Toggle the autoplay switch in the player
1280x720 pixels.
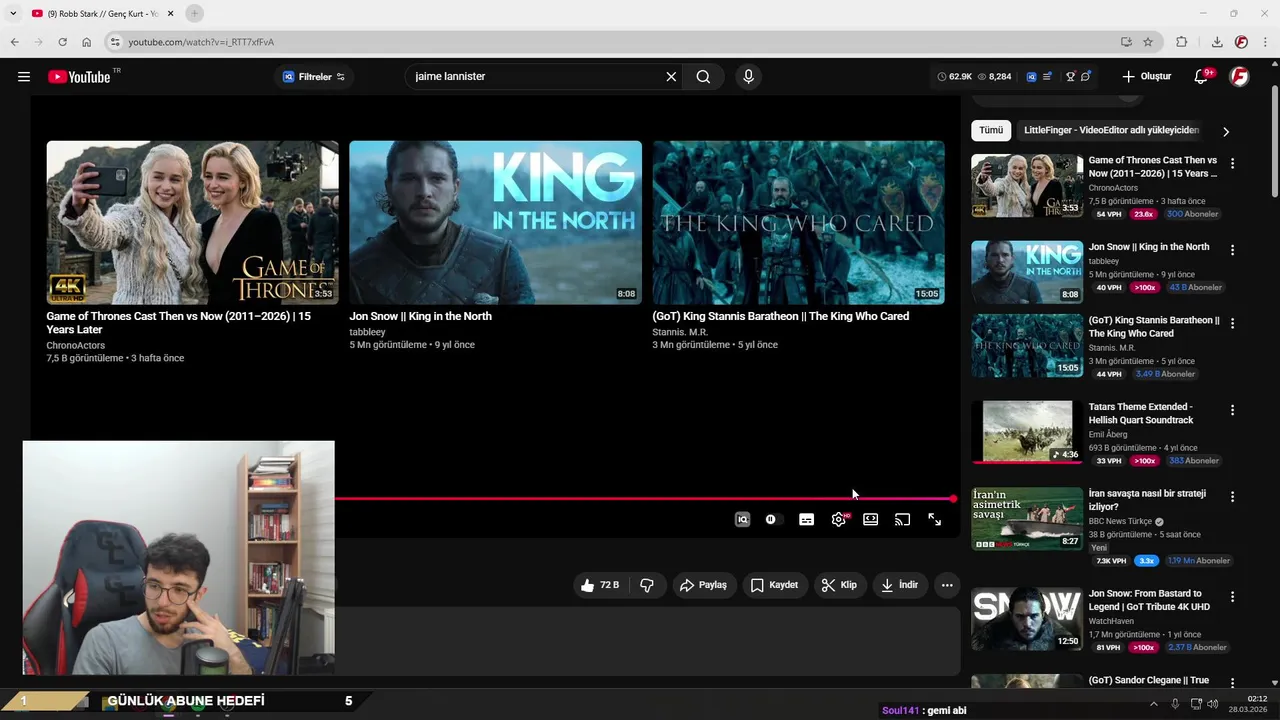coord(771,520)
